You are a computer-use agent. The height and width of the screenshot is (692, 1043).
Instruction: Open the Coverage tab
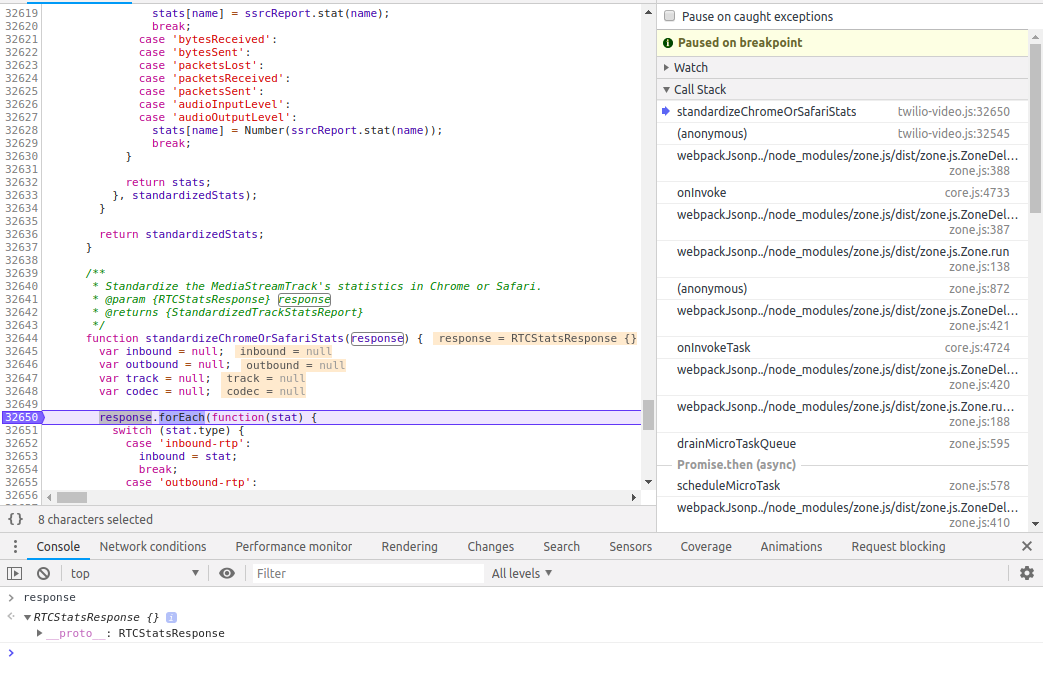tap(706, 546)
